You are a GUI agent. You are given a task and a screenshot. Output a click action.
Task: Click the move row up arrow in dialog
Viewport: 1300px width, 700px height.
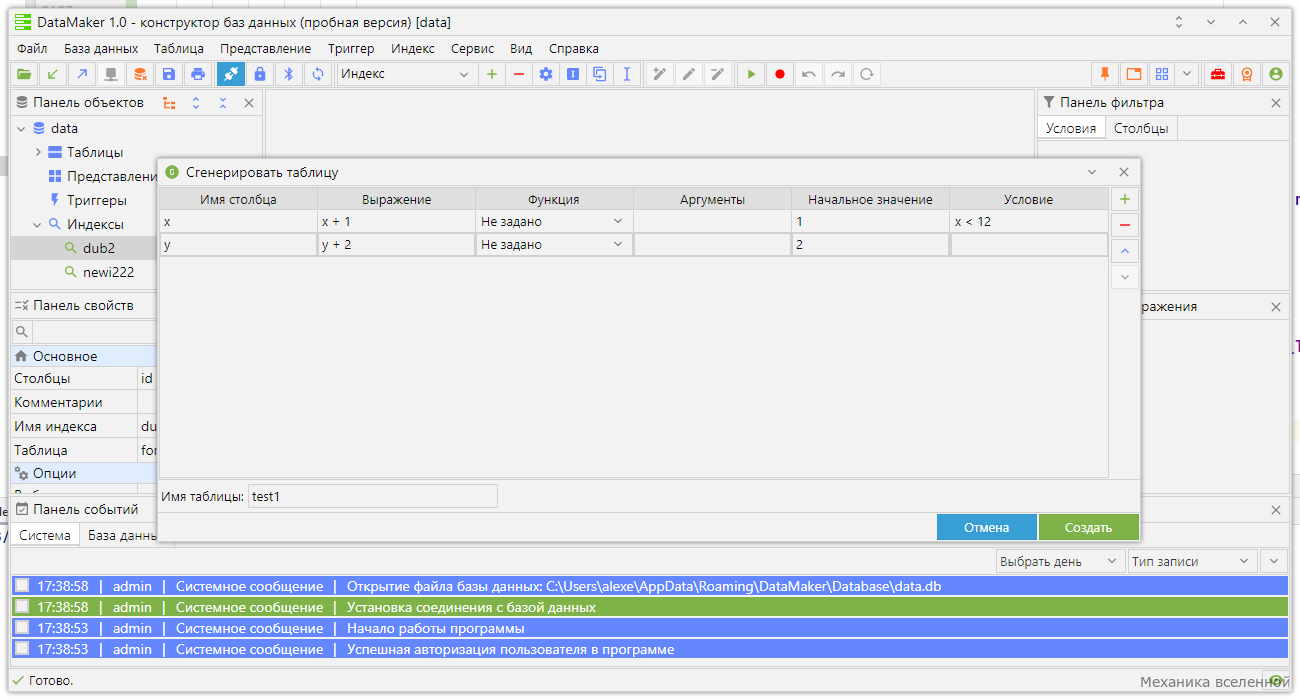tap(1125, 251)
